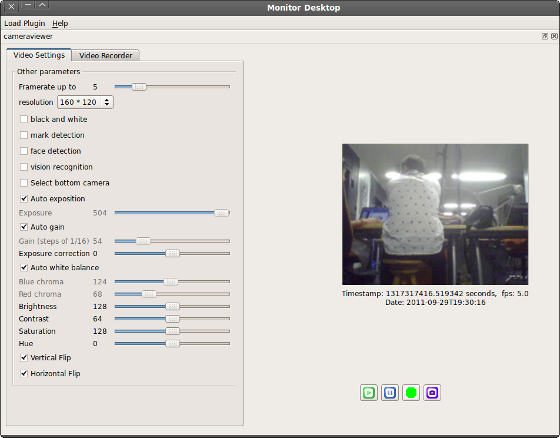Click the green record circle button
Viewport: 560px width, 438px height.
(x=411, y=393)
